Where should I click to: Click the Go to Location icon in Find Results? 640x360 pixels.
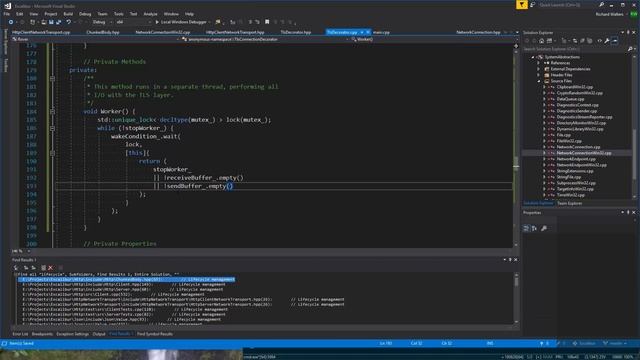pyautogui.click(x=16, y=268)
